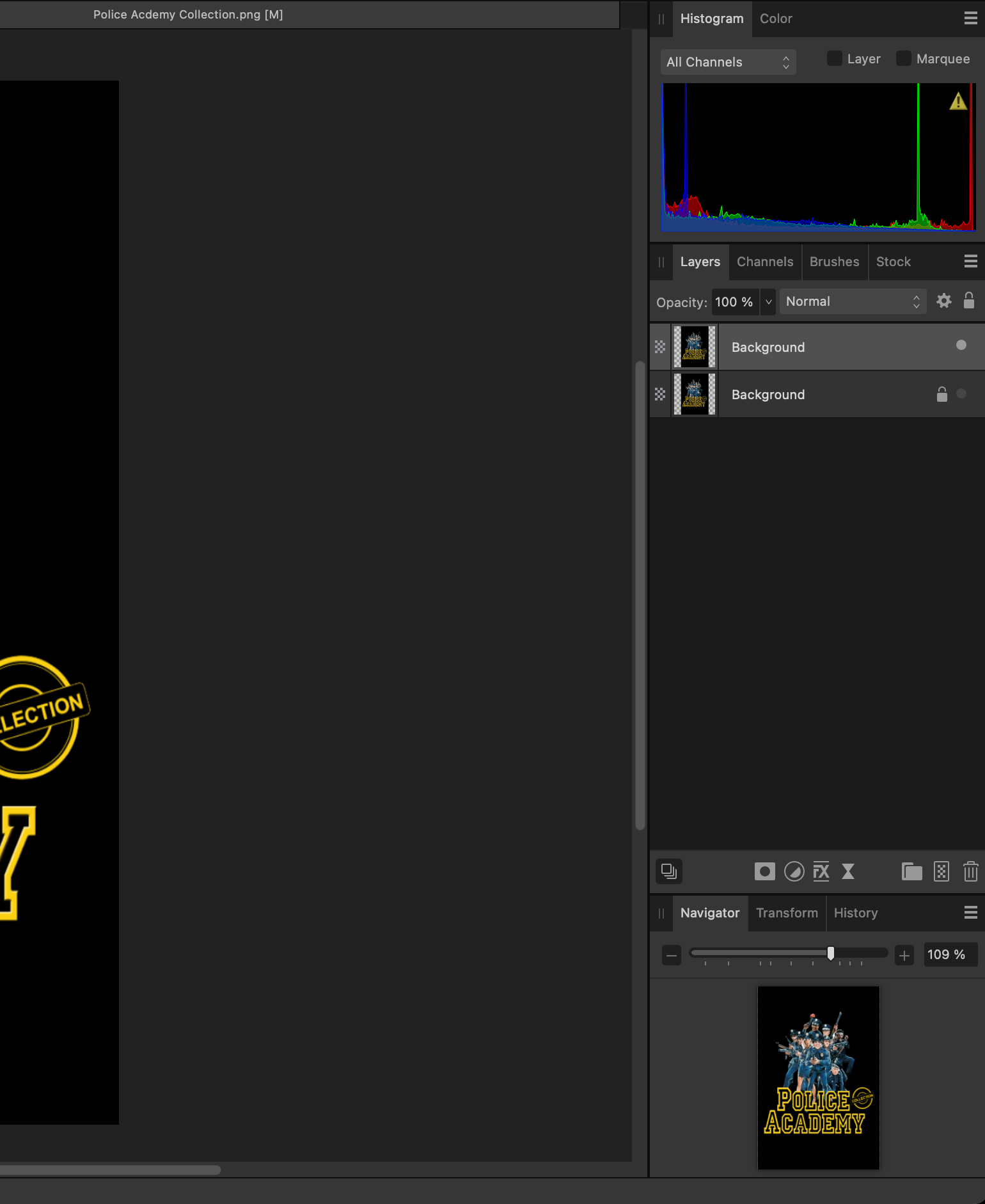Switch to the Histogram tab

pos(712,19)
